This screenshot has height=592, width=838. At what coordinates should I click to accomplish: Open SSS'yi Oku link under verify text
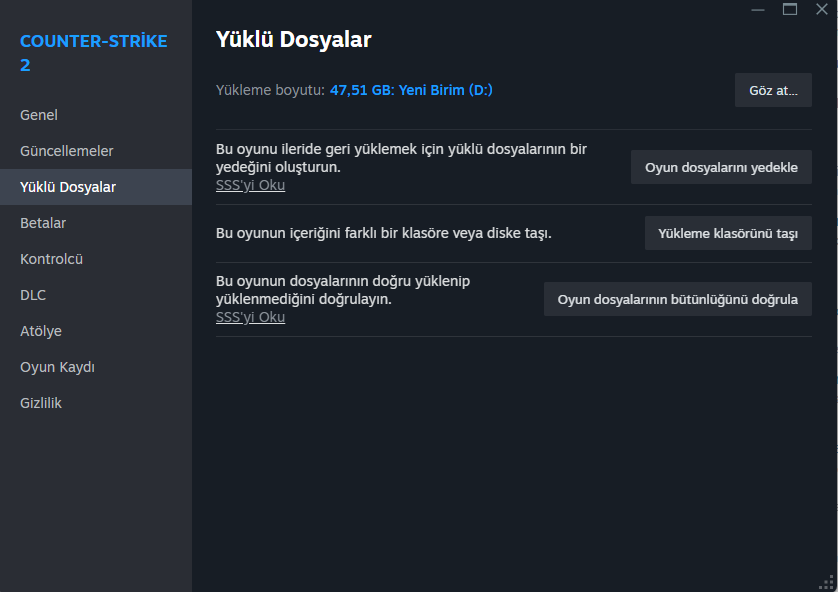coord(250,317)
